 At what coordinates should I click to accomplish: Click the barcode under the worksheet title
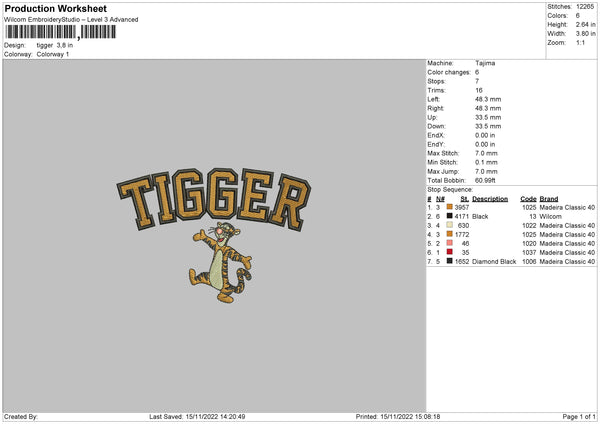pos(60,32)
